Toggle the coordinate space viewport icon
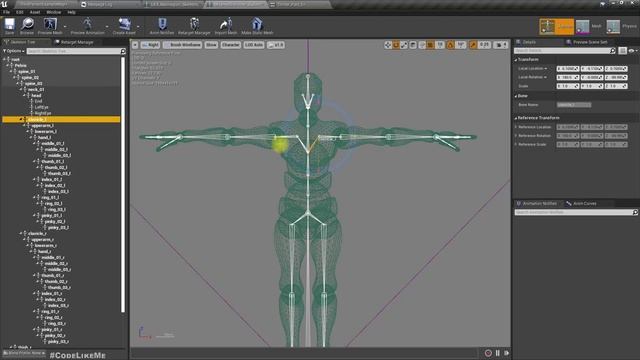This screenshot has width=640, height=360. pyautogui.click(x=413, y=45)
